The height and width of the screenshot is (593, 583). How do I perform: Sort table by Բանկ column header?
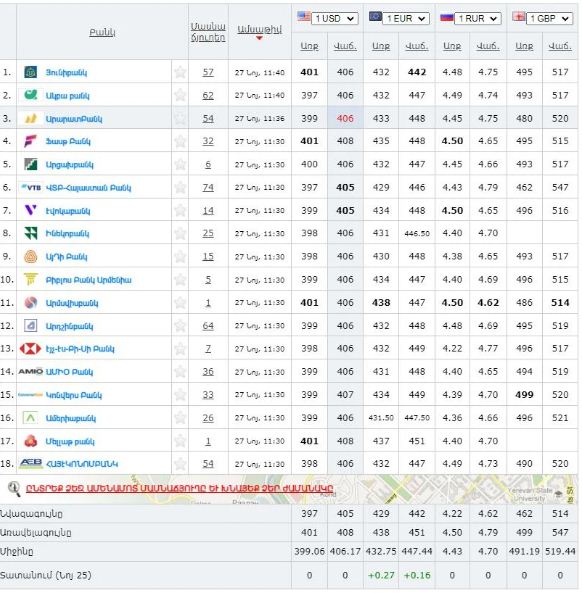coord(102,32)
